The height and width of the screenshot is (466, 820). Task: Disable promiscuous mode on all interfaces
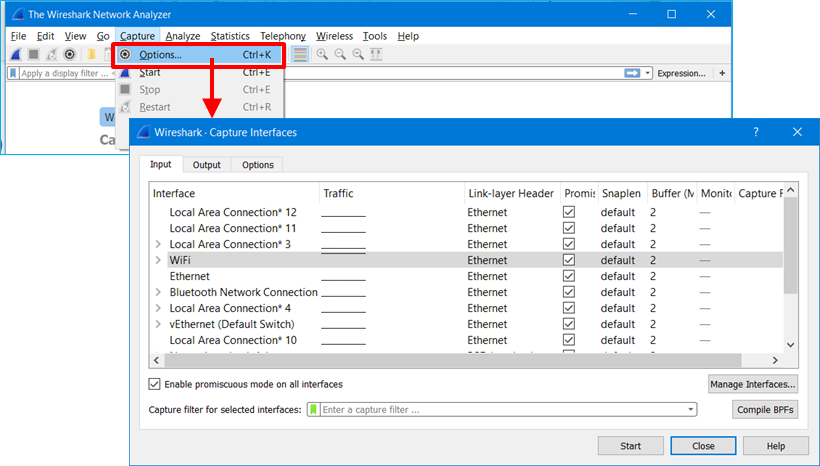pyautogui.click(x=154, y=384)
